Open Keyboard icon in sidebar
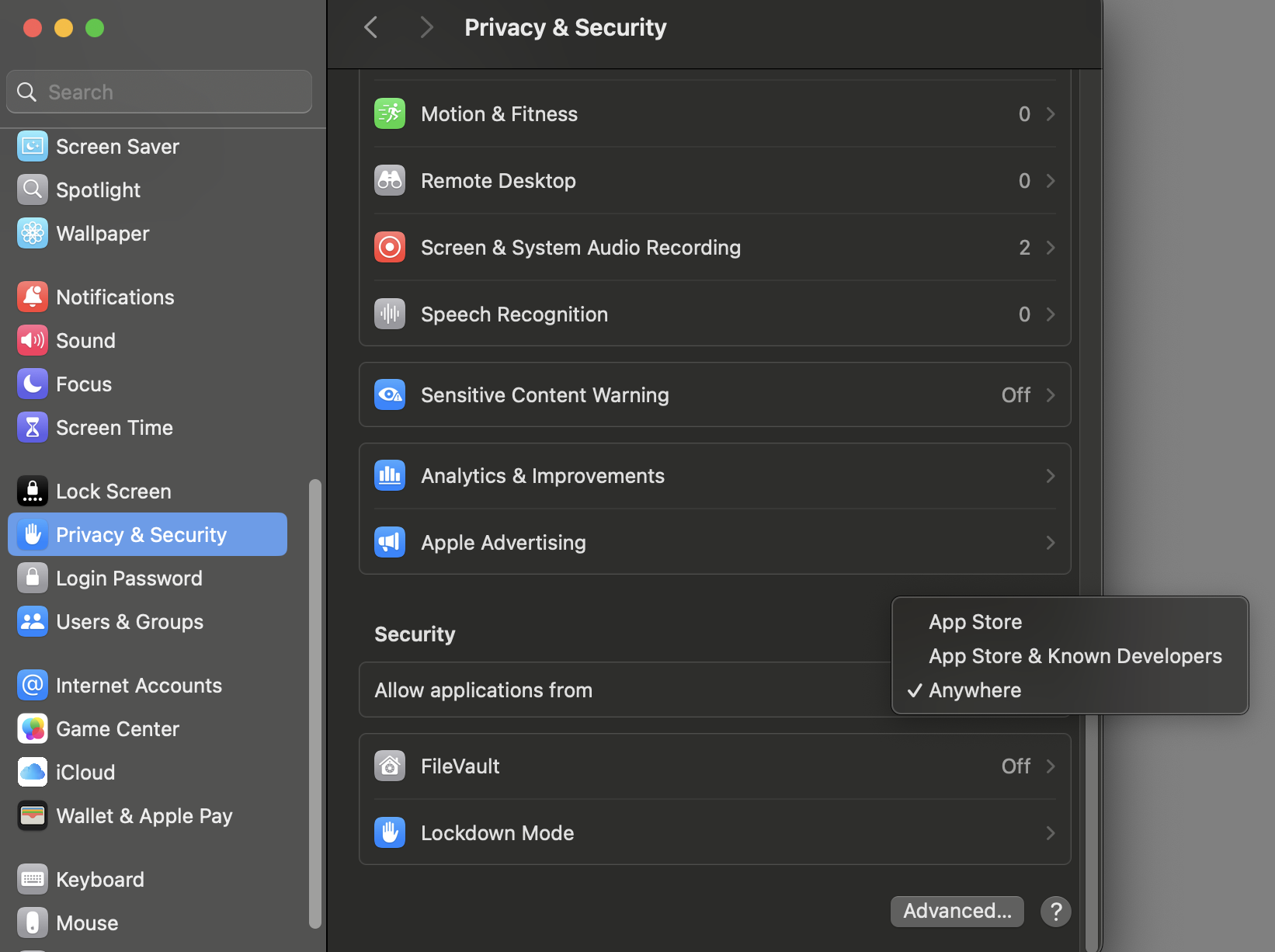This screenshot has width=1275, height=952. point(33,879)
